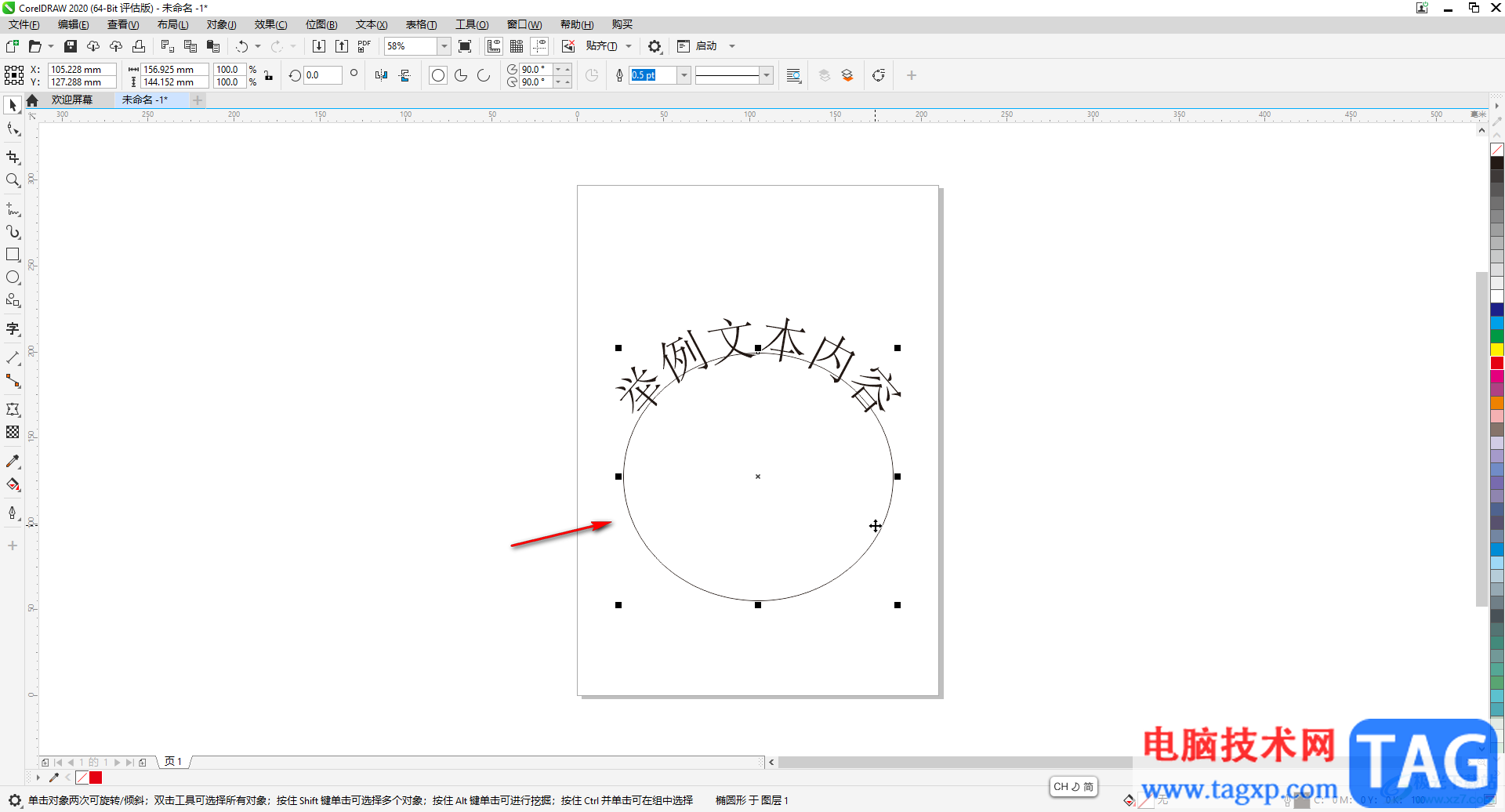This screenshot has width=1505, height=812.
Task: Toggle show guidelines button
Action: pyautogui.click(x=539, y=46)
